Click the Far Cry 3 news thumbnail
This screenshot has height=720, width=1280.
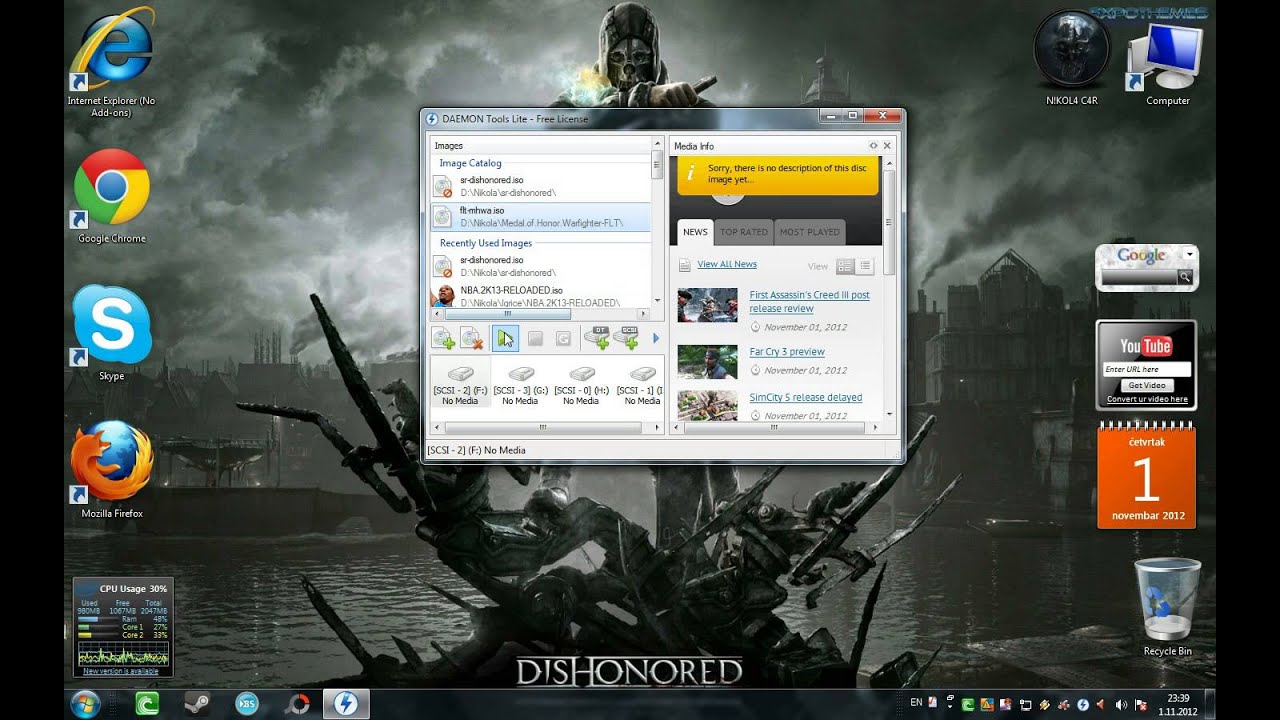point(707,361)
